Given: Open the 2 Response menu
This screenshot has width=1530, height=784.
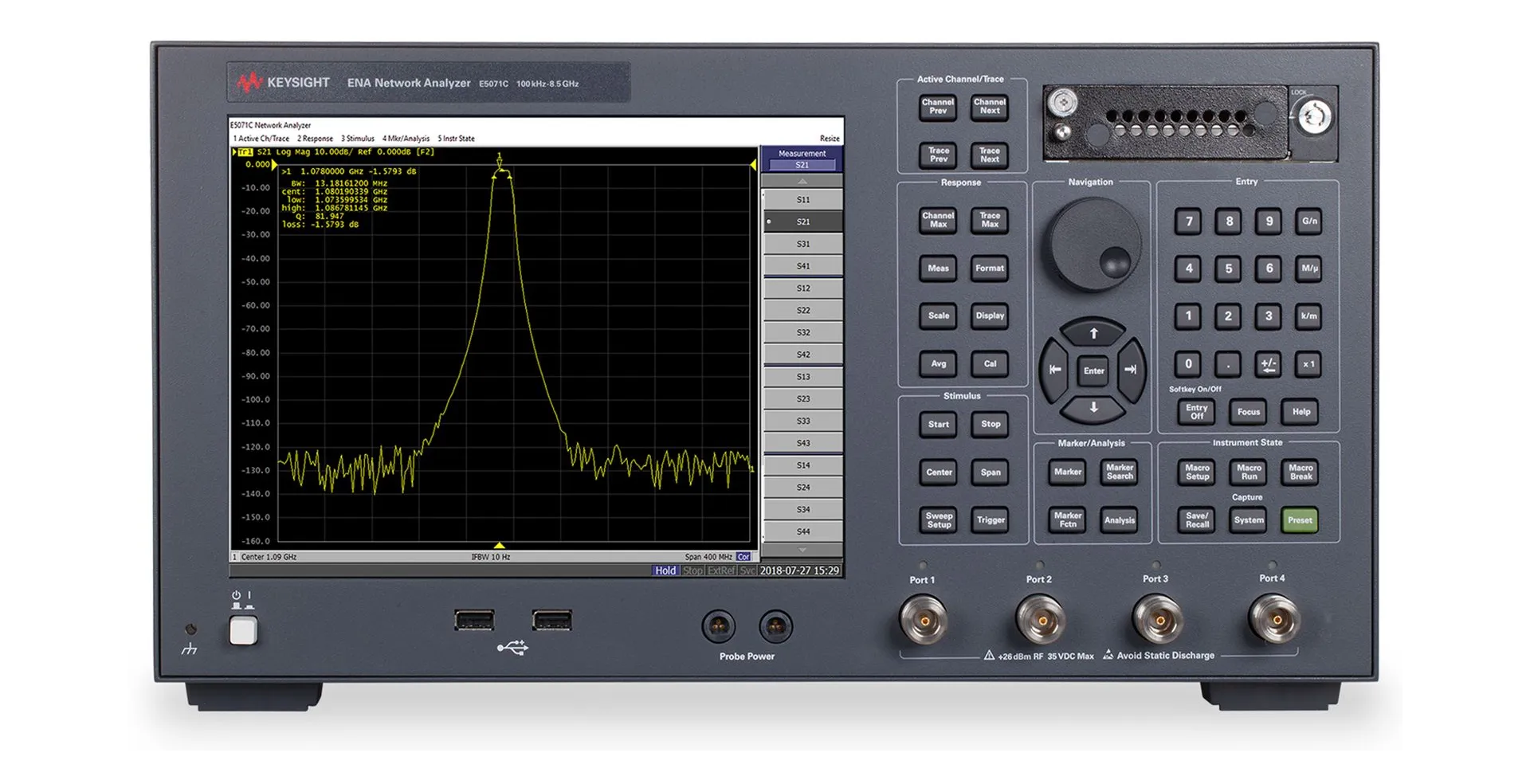Looking at the screenshot, I should (314, 138).
